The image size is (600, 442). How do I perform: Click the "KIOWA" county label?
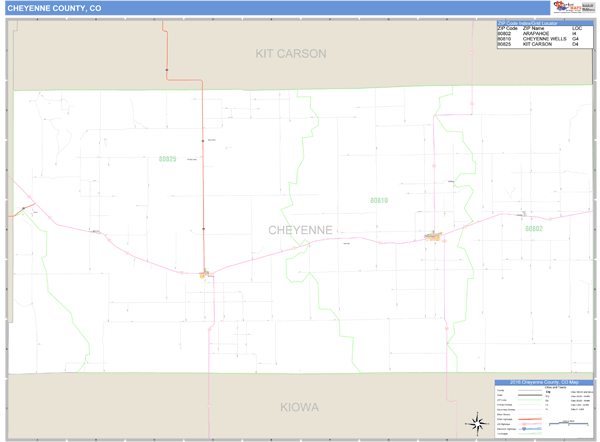299,407
